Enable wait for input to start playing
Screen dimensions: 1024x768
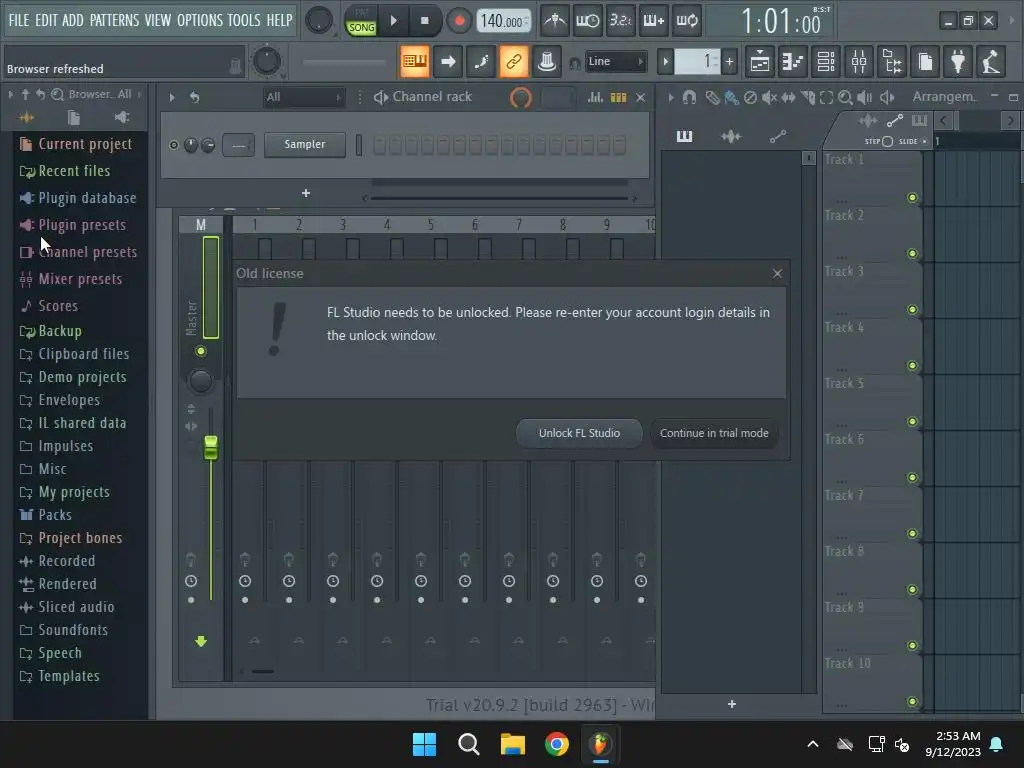pos(588,20)
